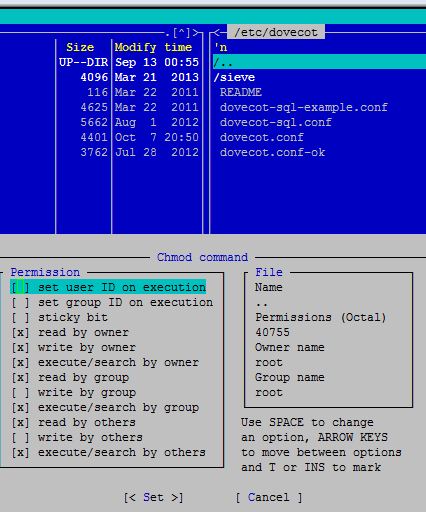Click the 4096 size value
The width and height of the screenshot is (426, 512).
pos(94,77)
